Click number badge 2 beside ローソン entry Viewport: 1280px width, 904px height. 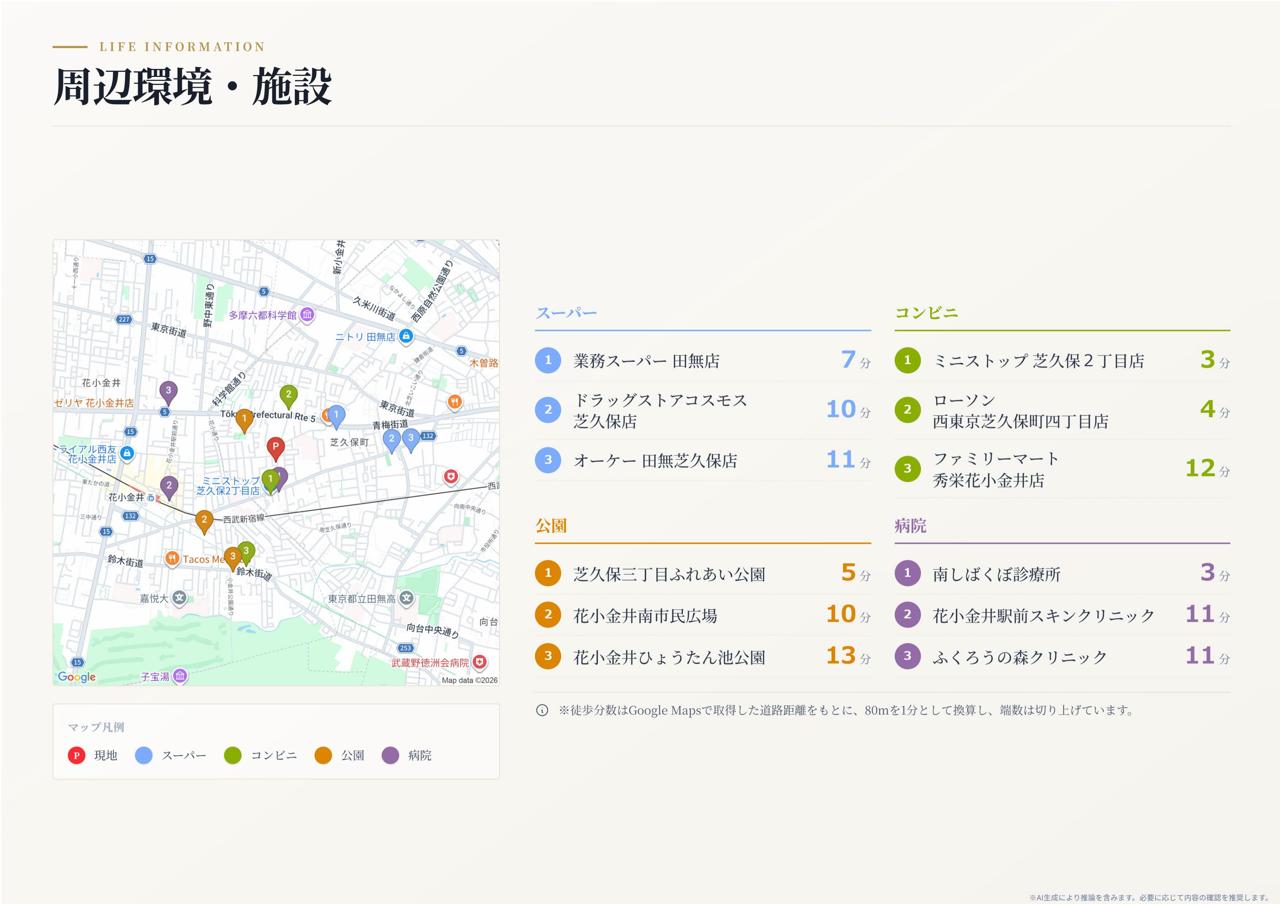point(907,410)
